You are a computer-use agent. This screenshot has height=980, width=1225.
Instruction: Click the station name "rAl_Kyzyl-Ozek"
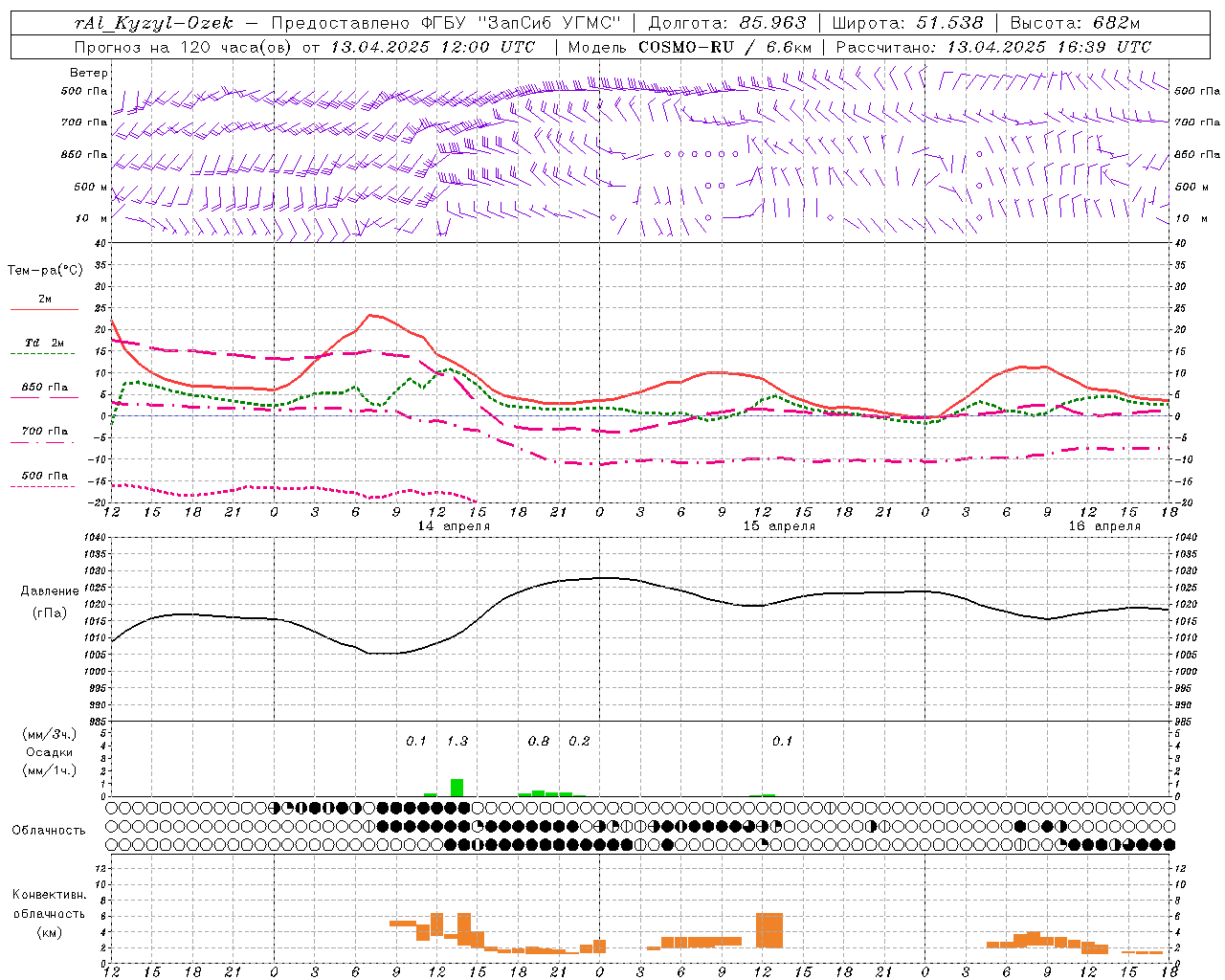(154, 23)
